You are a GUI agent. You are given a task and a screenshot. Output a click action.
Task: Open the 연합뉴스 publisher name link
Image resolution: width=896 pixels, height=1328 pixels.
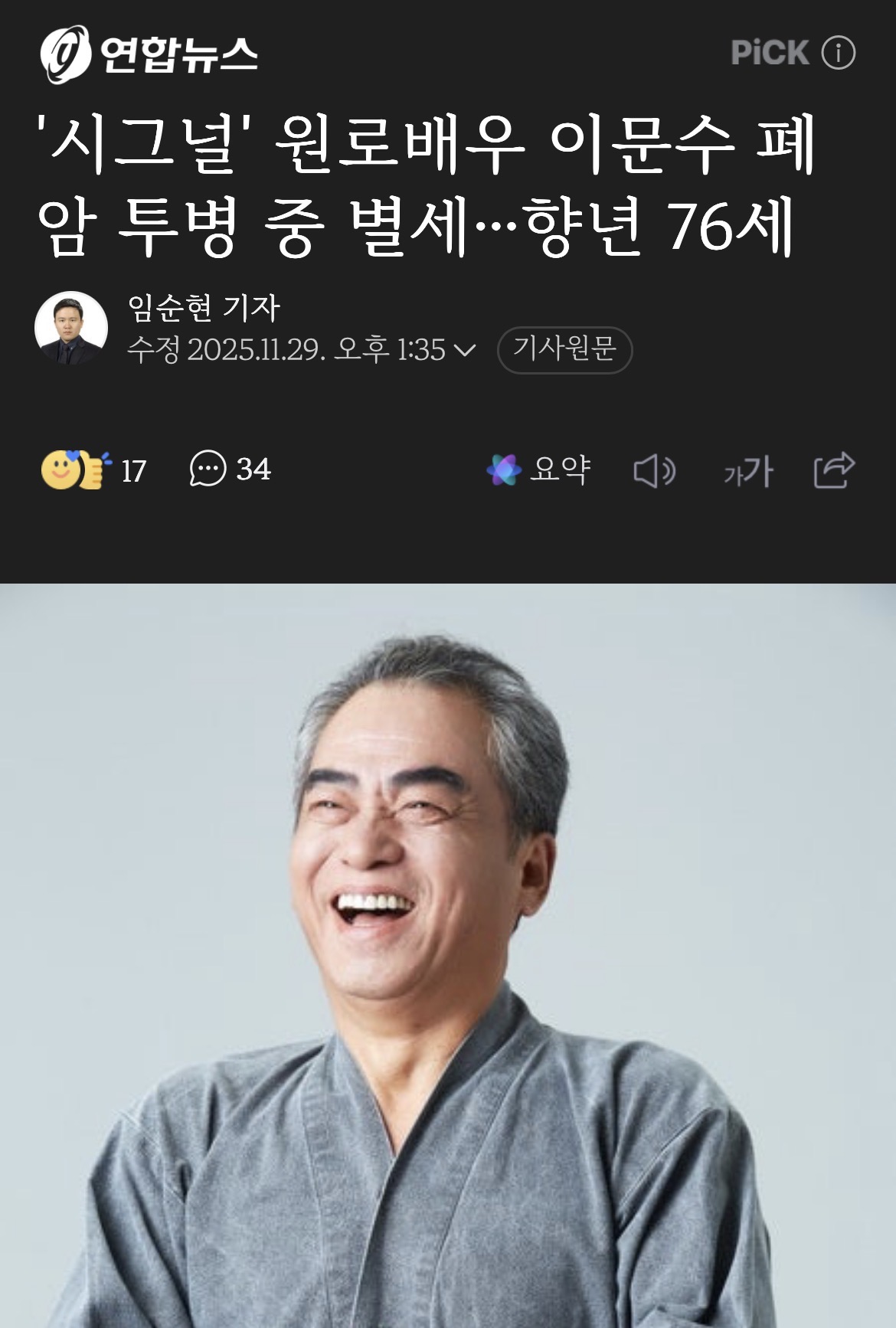tap(178, 55)
